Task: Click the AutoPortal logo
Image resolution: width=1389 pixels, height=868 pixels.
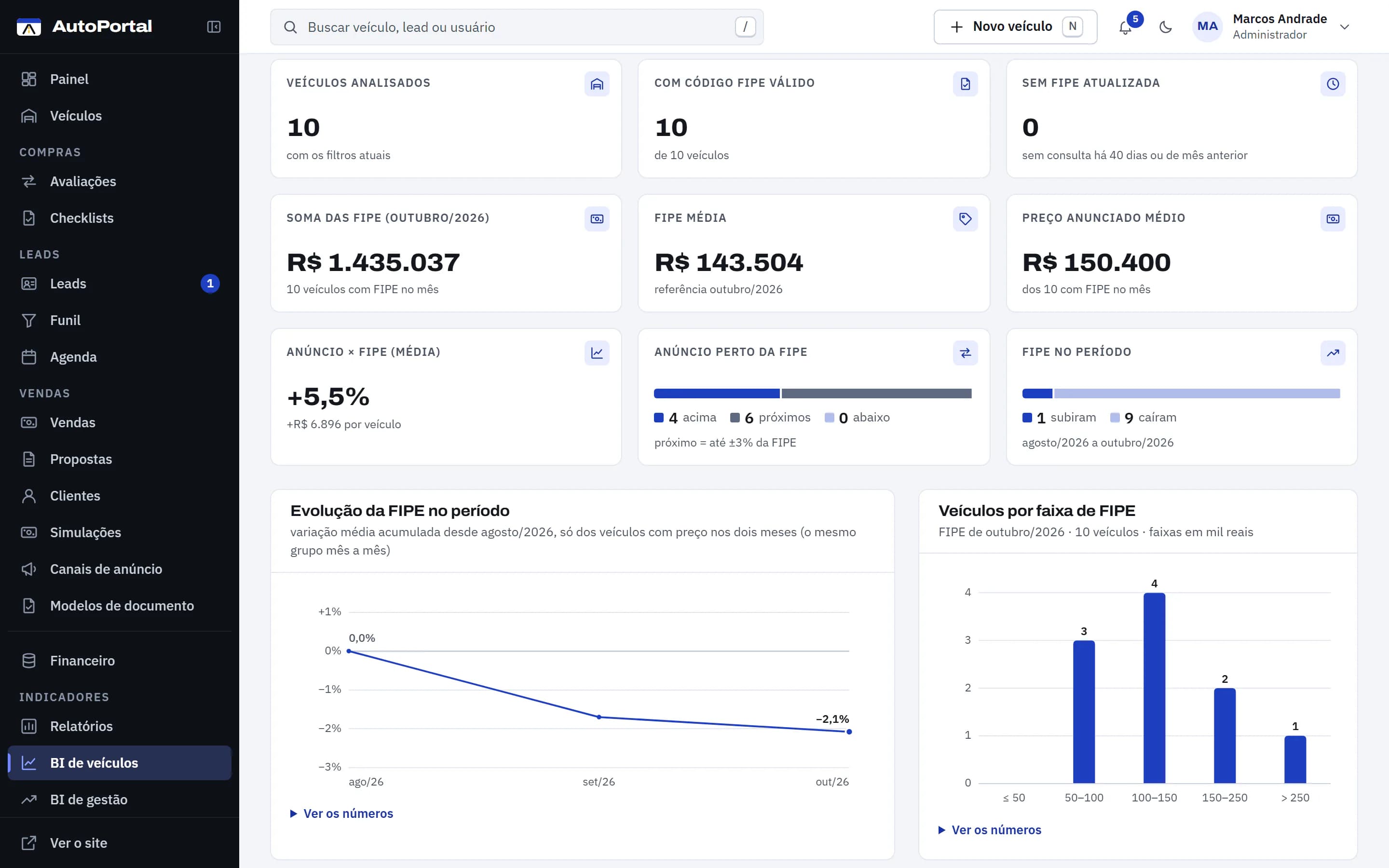Action: point(84,27)
